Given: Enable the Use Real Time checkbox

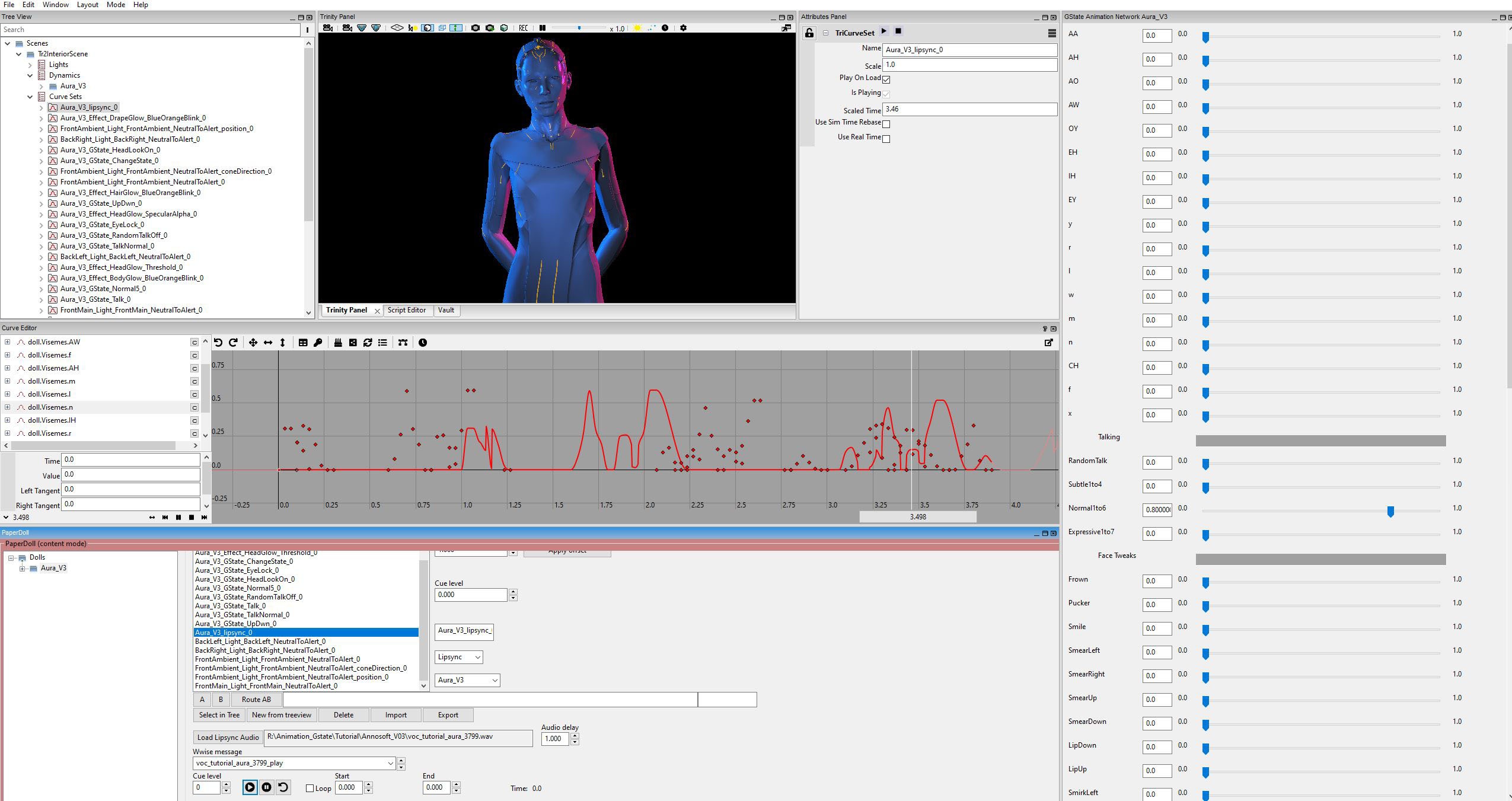Looking at the screenshot, I should [x=886, y=139].
